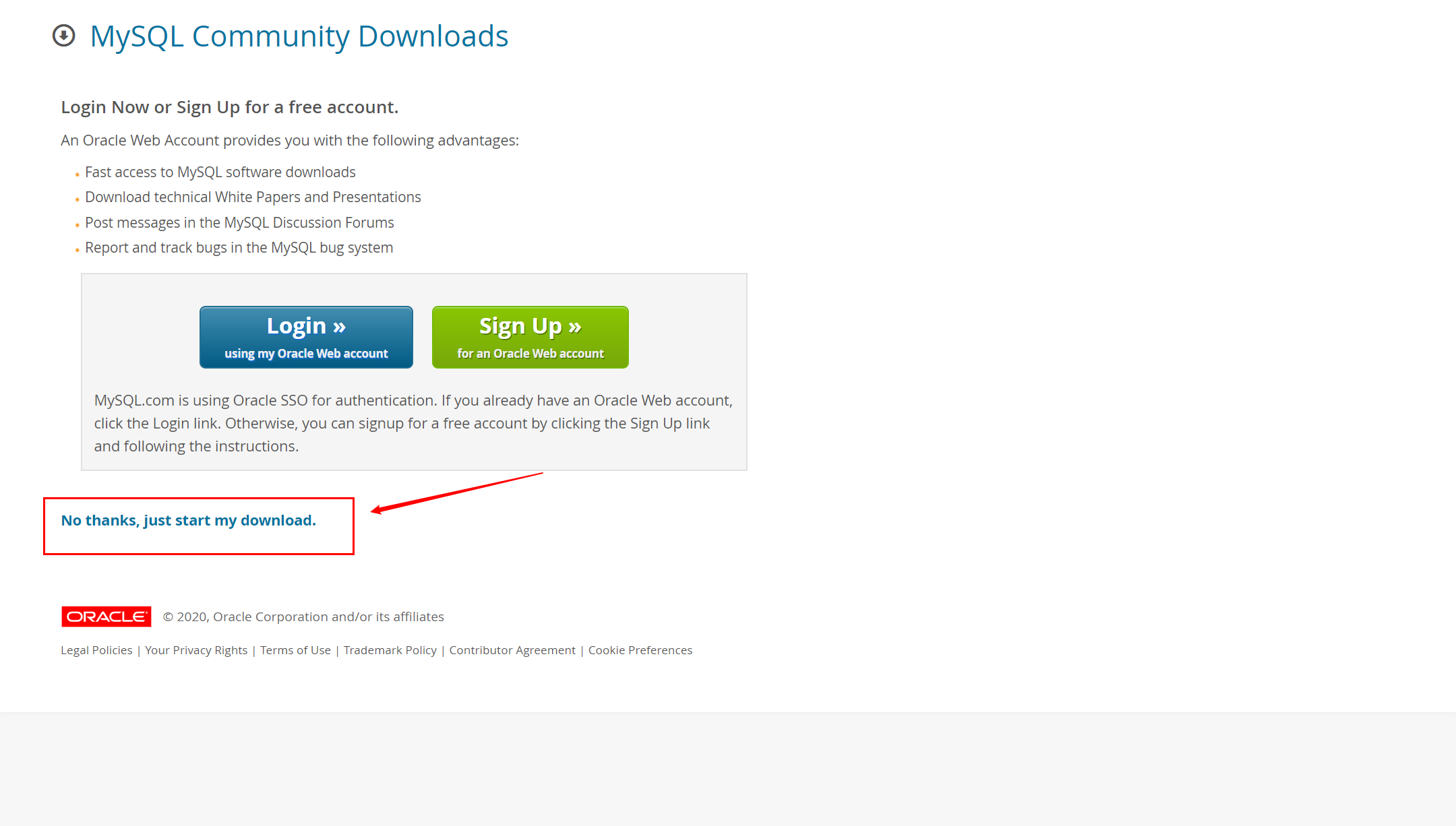The image size is (1456, 826).
Task: Open Your Privacy Rights page
Action: 195,650
